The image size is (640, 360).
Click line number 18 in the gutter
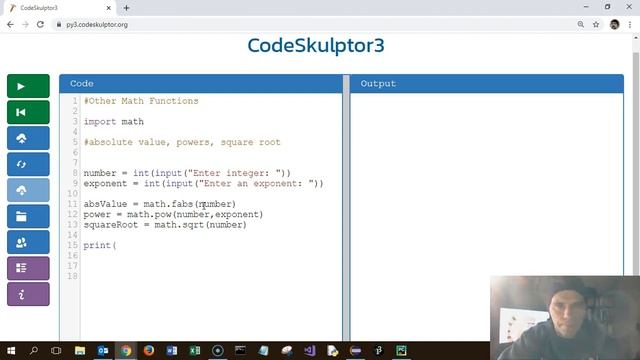coord(72,276)
